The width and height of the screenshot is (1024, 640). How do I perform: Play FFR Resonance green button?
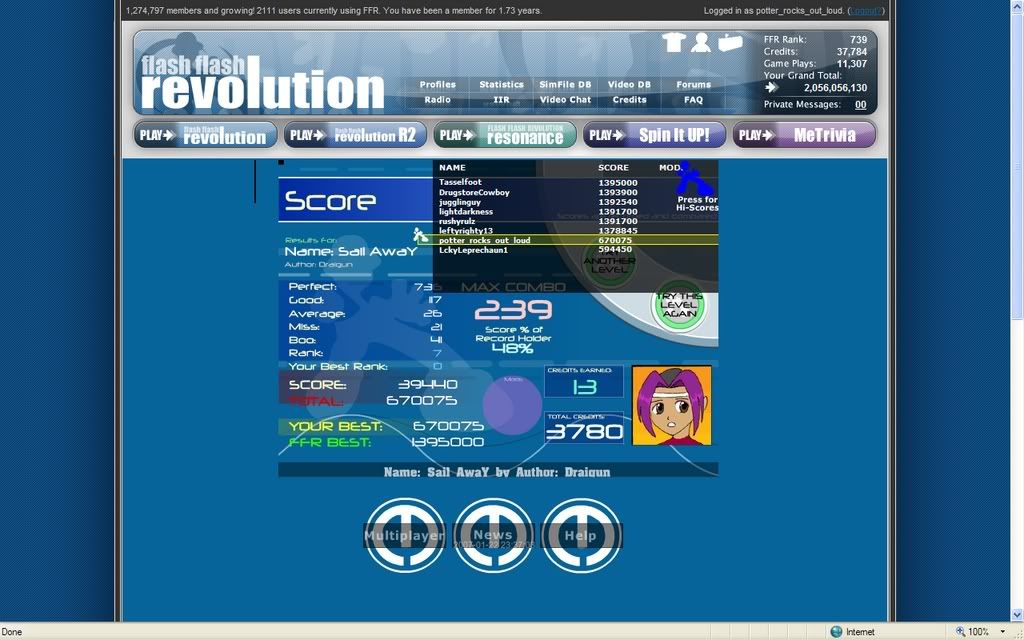click(504, 135)
